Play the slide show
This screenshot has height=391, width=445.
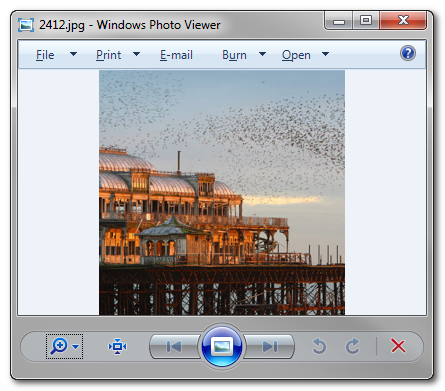click(222, 346)
